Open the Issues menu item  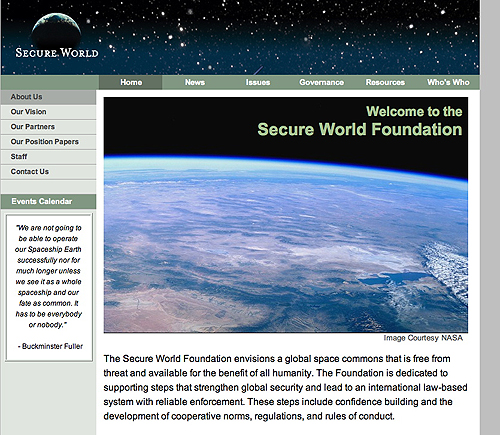[258, 82]
